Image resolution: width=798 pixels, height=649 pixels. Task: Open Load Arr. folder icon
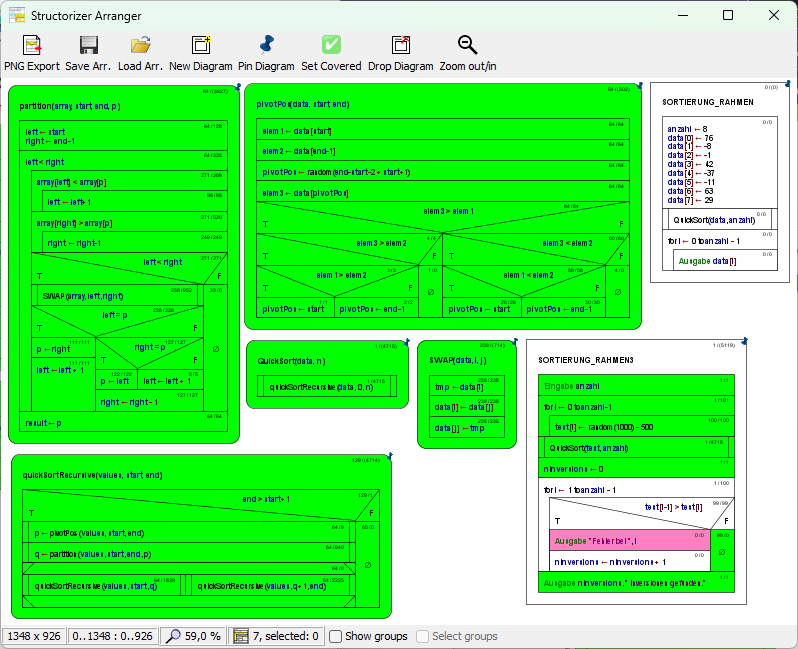click(140, 45)
